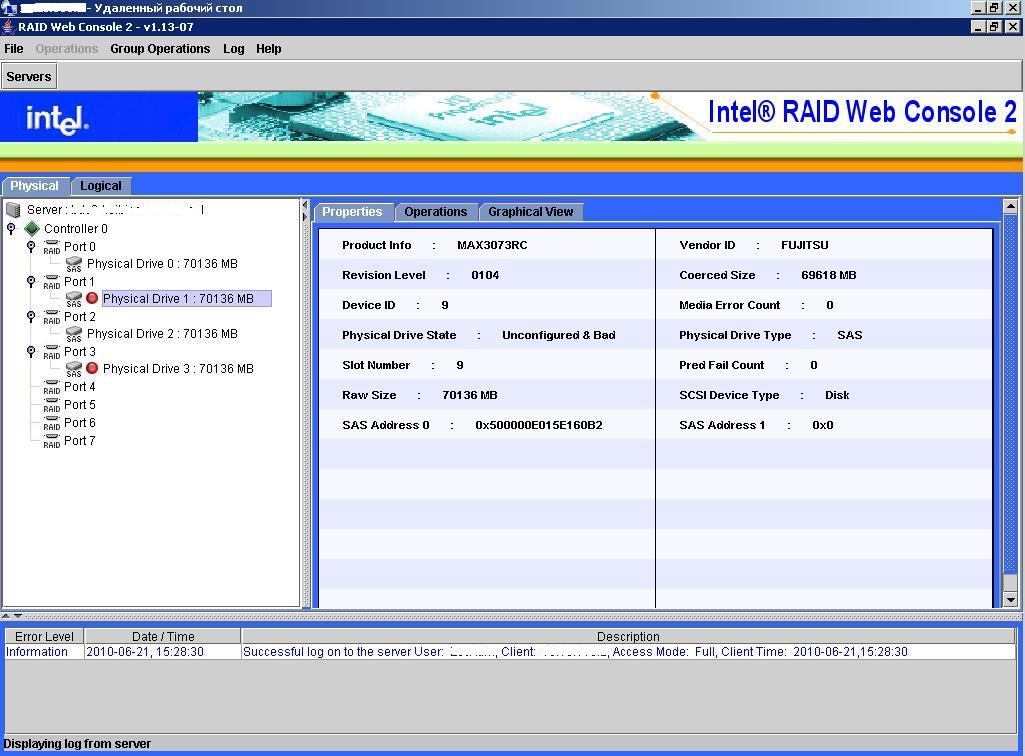The image size is (1025, 756).
Task: Click the Server icon in the tree
Action: pyautogui.click(x=13, y=210)
